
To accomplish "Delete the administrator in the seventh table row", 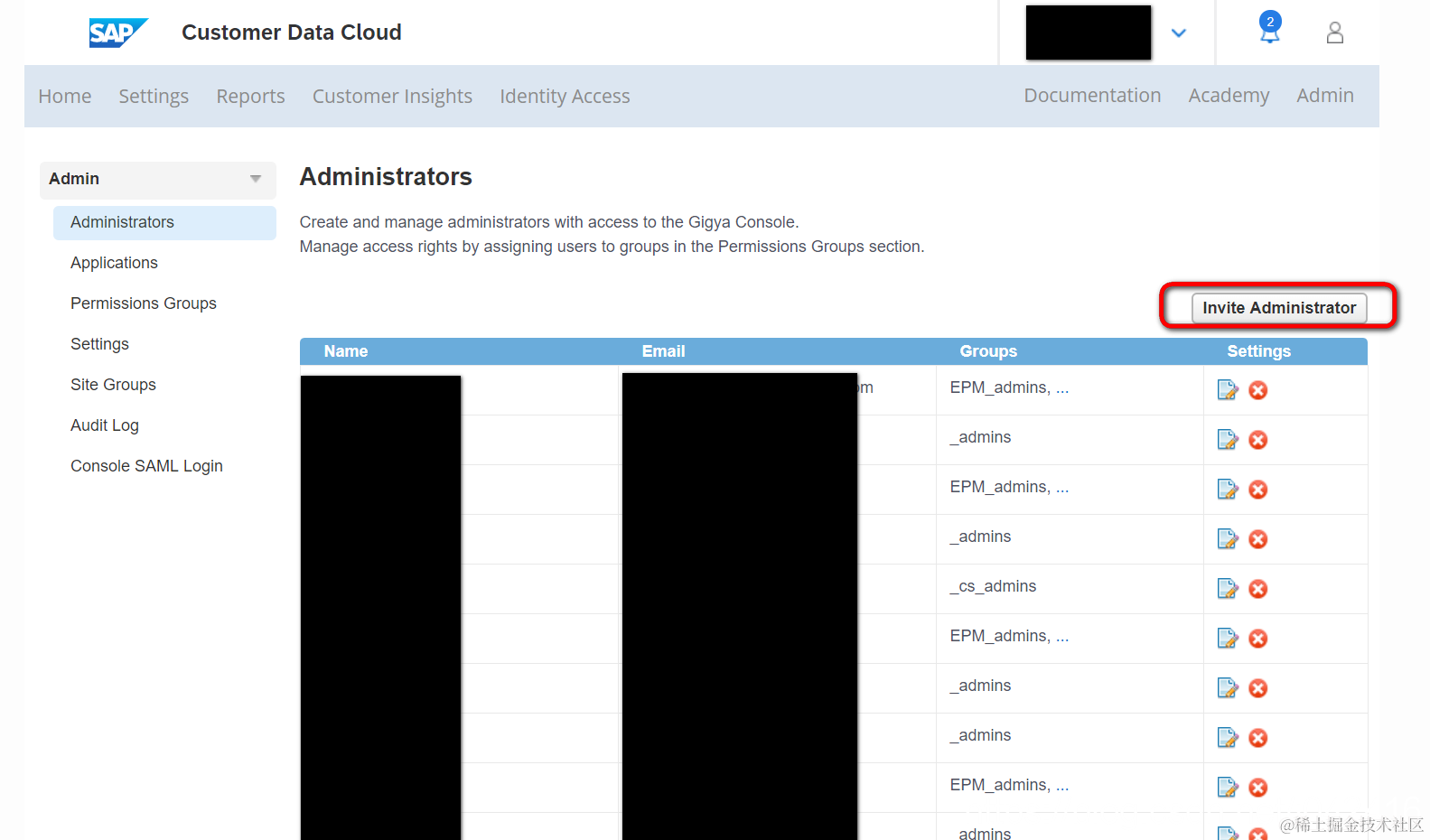I will click(1257, 688).
